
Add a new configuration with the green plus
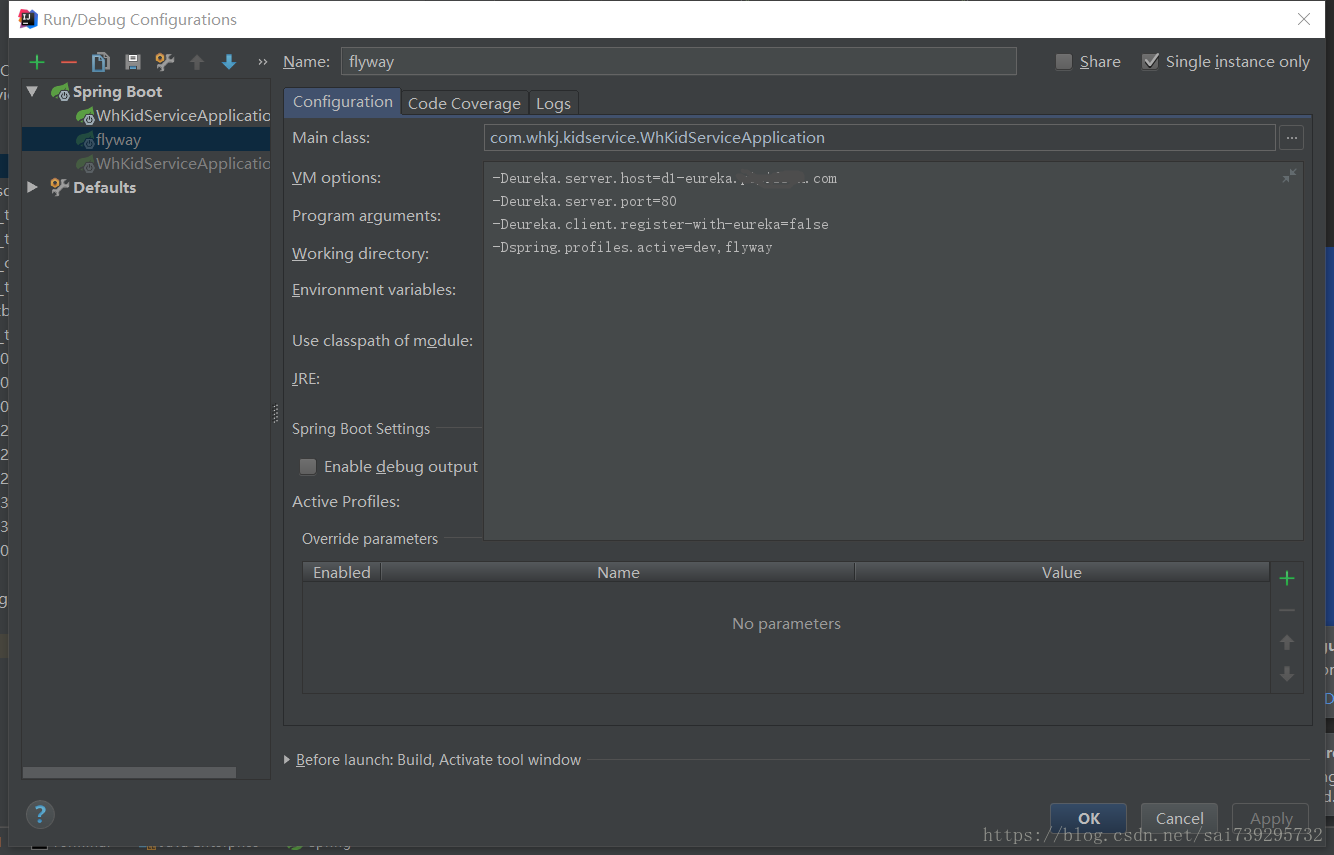37,62
